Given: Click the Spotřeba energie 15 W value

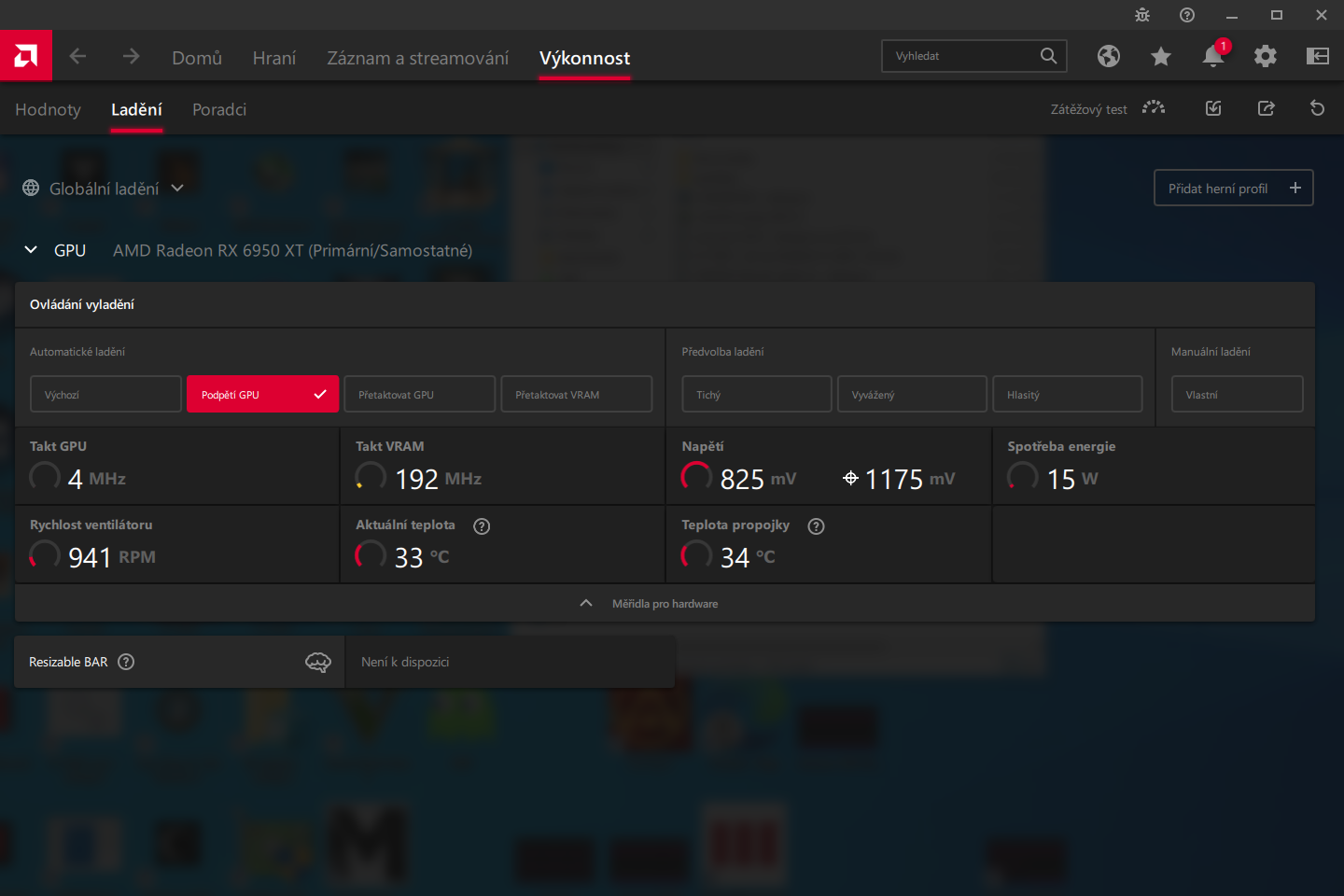Looking at the screenshot, I should (x=1072, y=479).
